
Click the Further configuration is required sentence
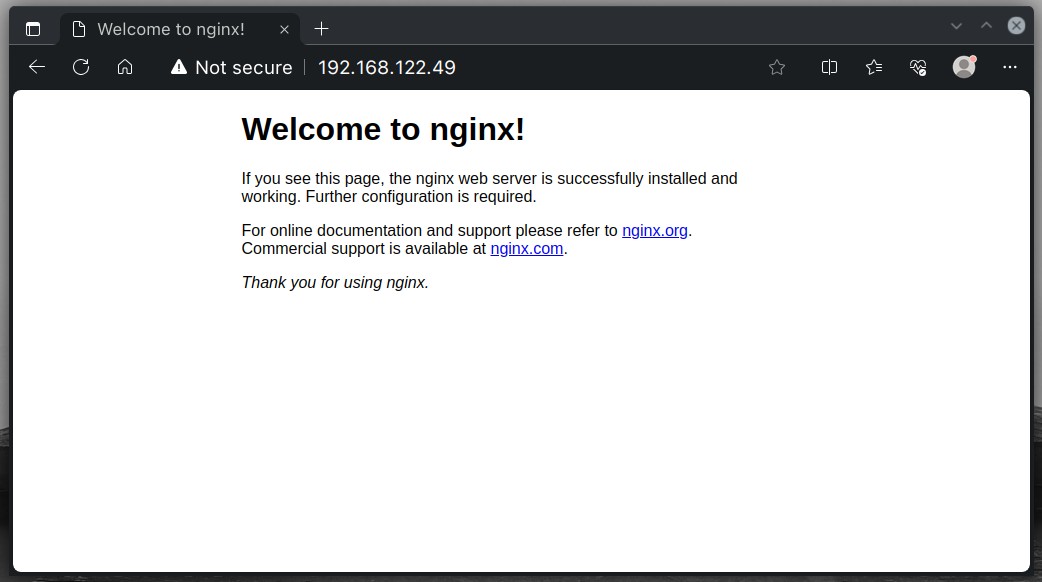[x=421, y=197]
